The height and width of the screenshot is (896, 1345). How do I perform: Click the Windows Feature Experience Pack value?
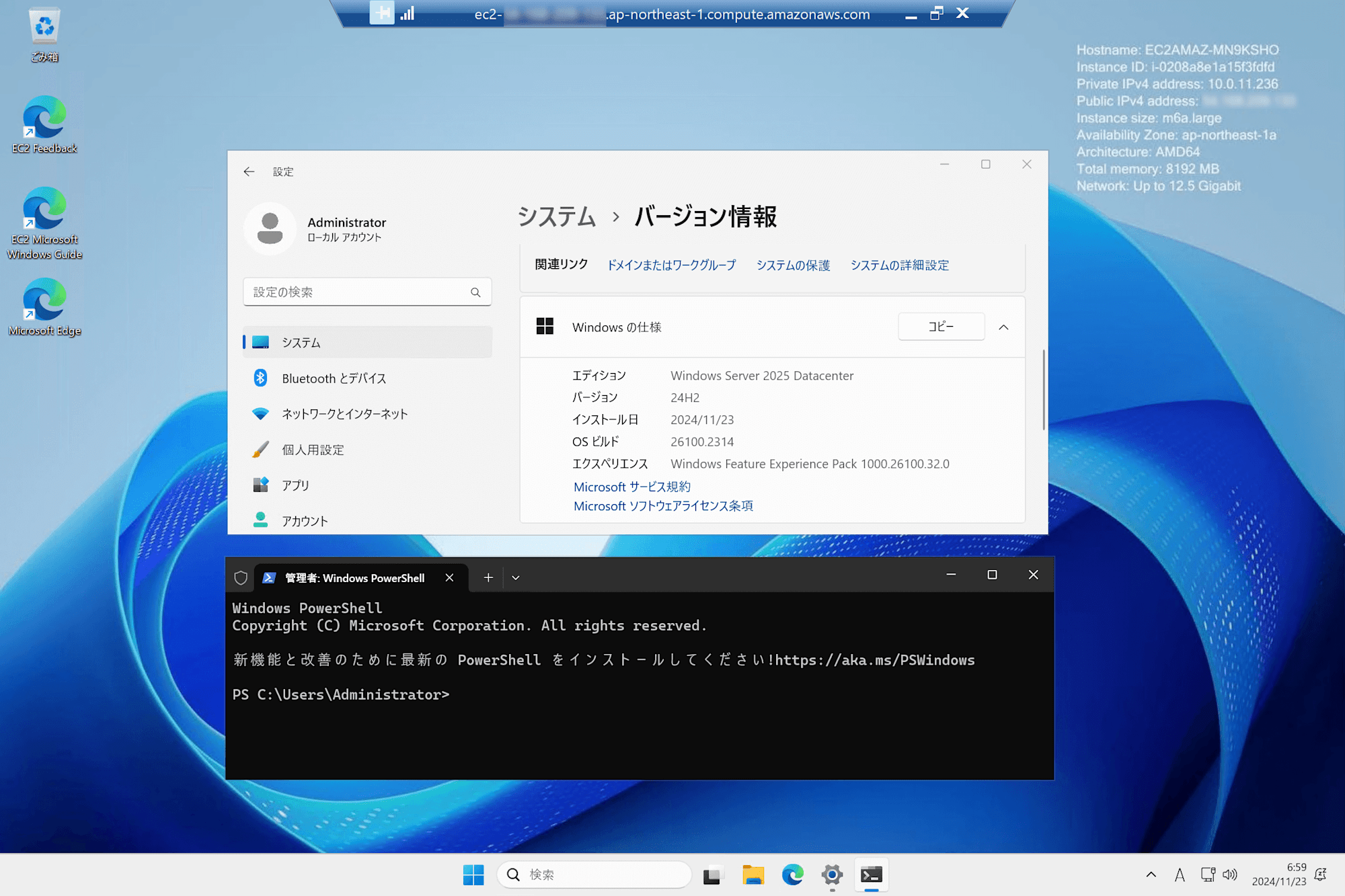810,464
